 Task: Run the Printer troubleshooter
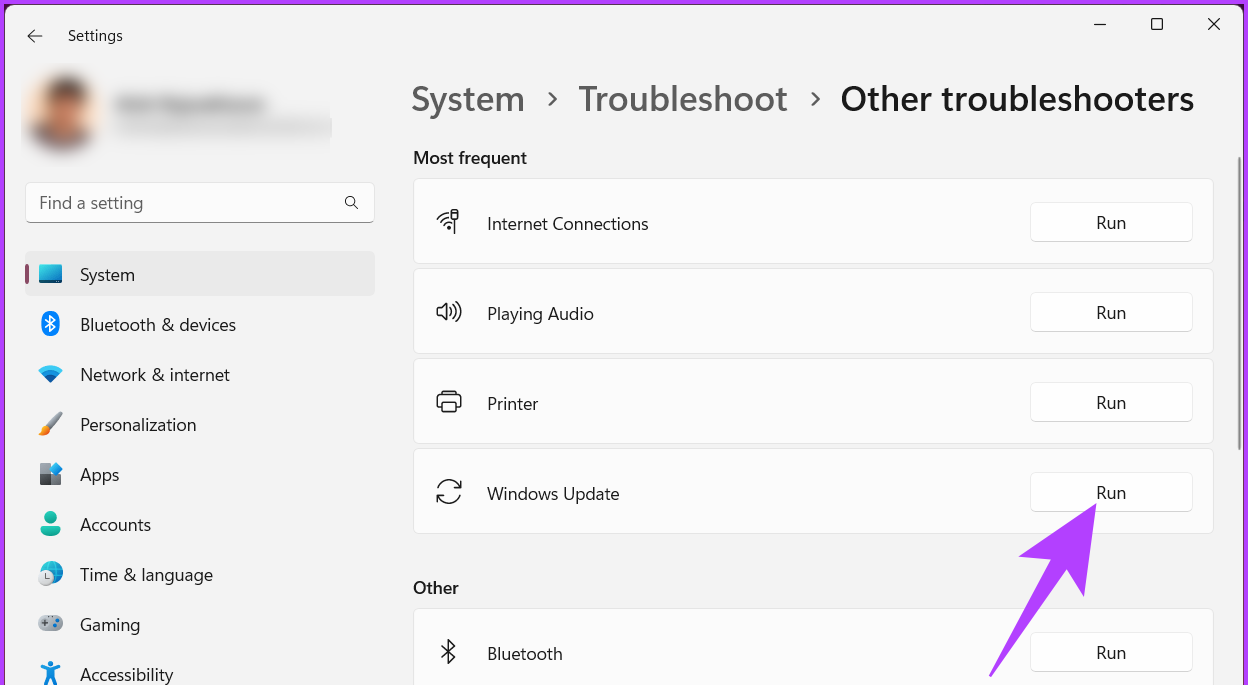click(1111, 402)
